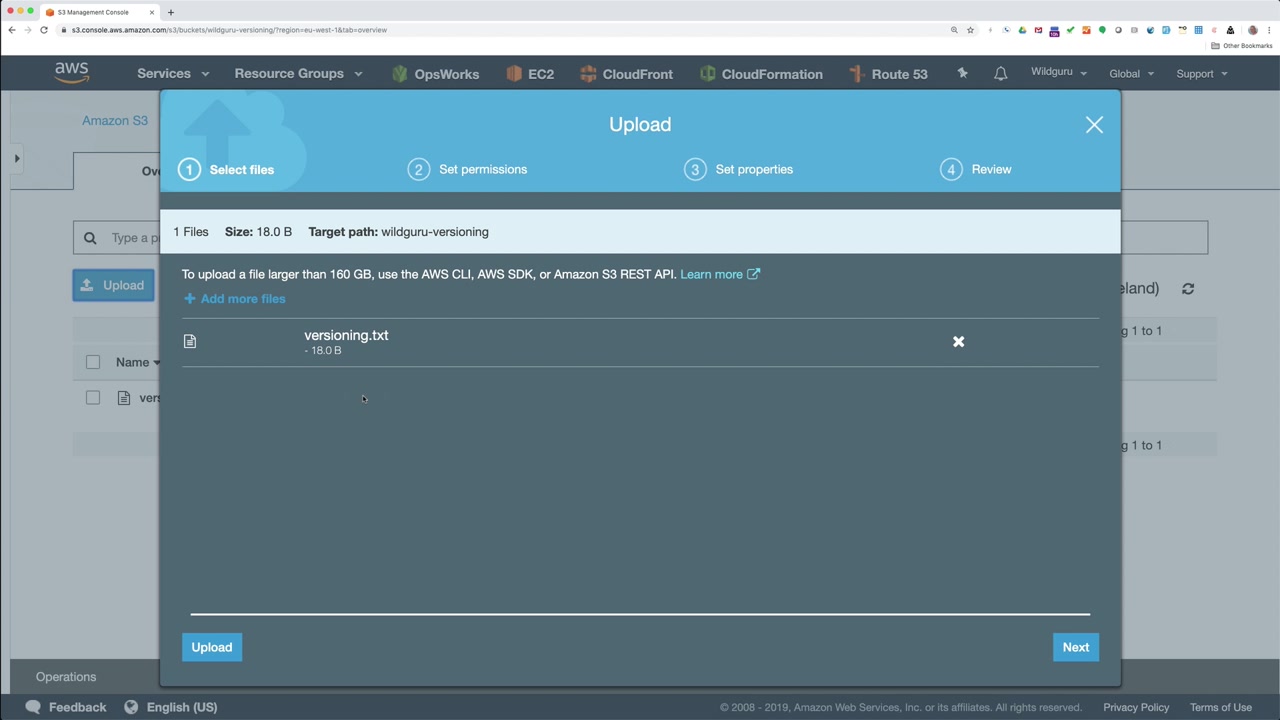
Task: Go to the EC2 shortcut
Action: [530, 74]
